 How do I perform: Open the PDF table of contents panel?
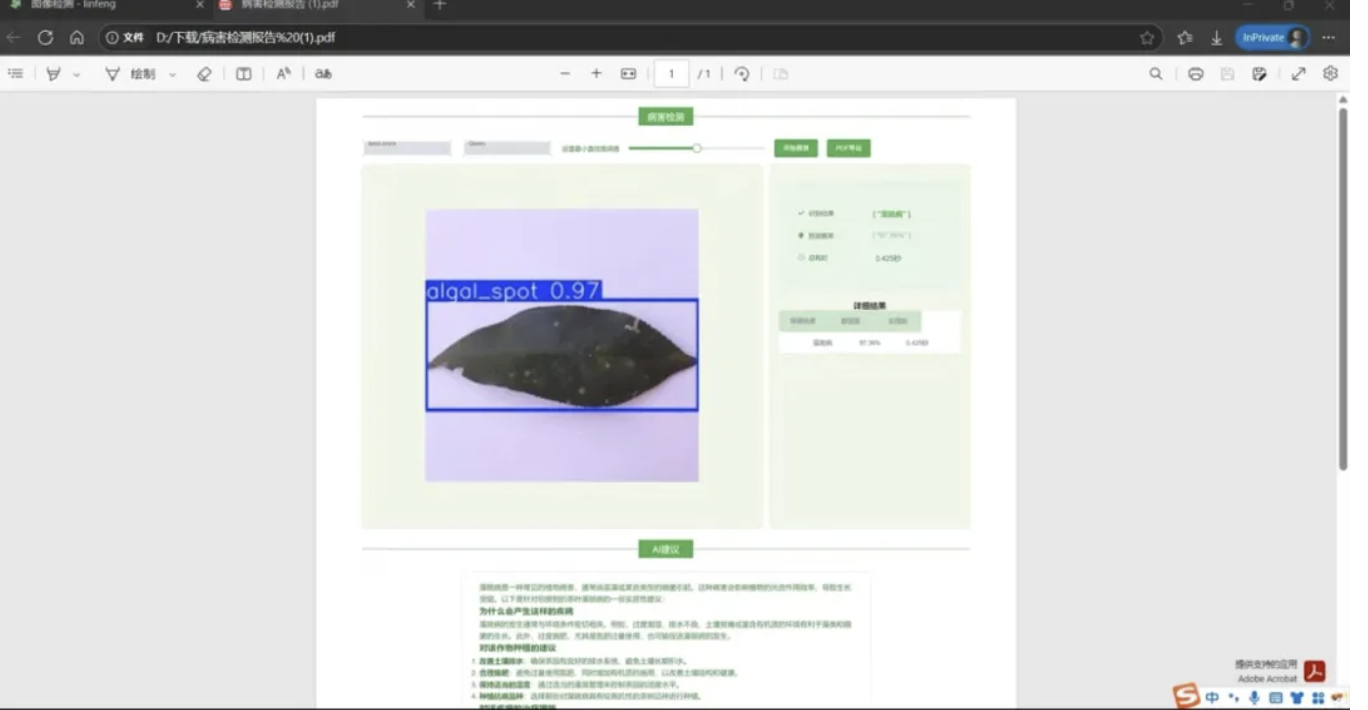(15, 74)
